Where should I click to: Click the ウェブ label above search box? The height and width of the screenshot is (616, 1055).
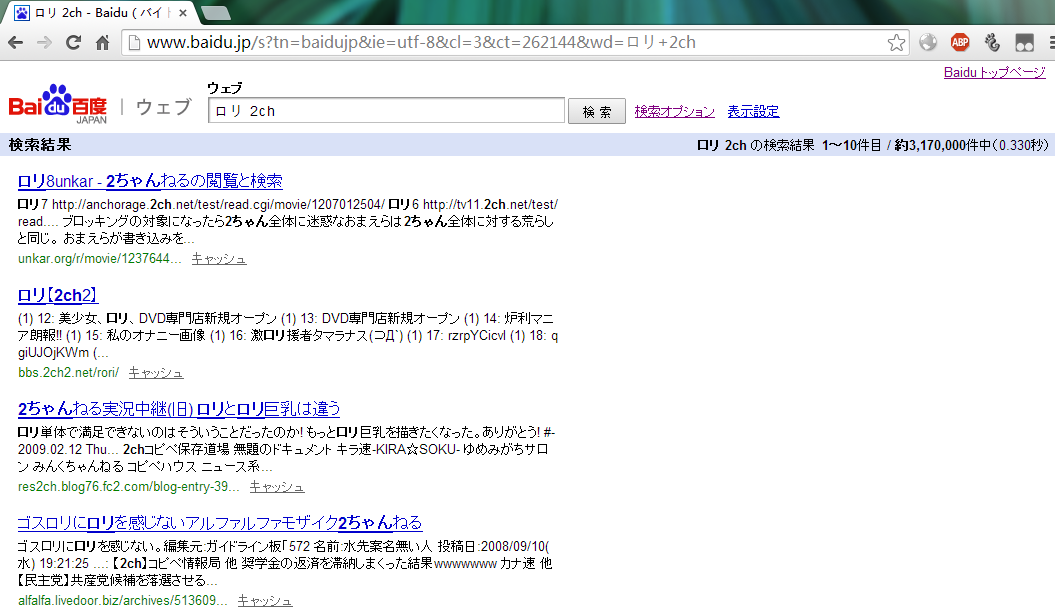tap(225, 88)
